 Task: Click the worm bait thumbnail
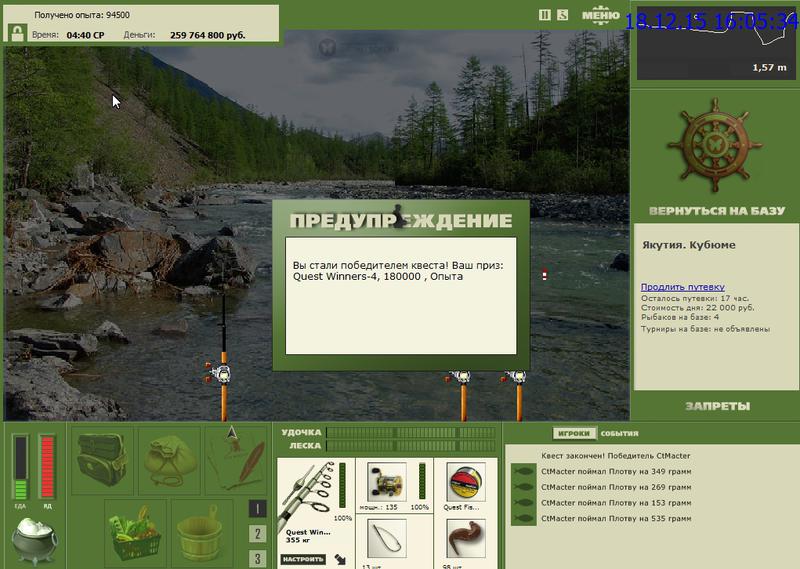pos(466,539)
